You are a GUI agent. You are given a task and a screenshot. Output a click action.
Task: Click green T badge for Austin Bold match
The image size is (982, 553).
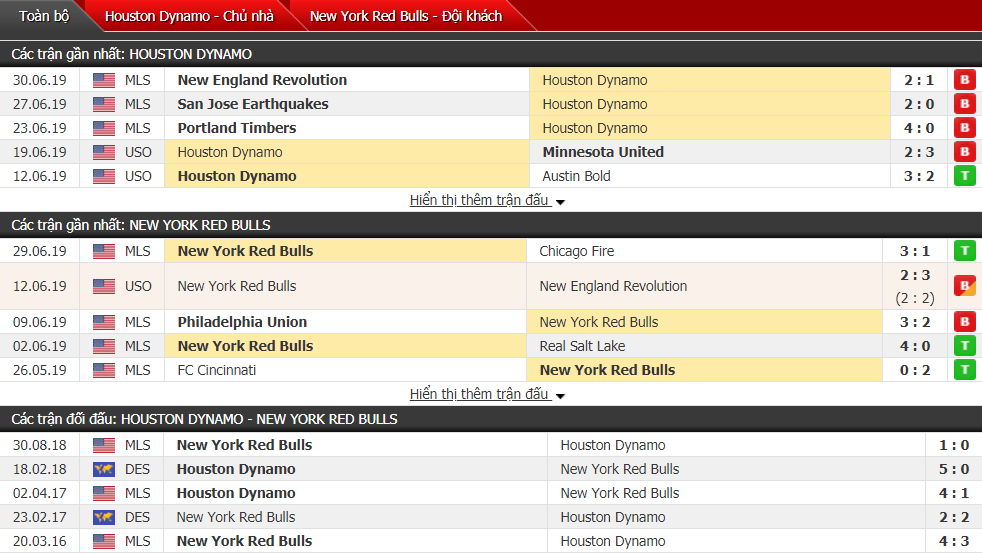[964, 176]
